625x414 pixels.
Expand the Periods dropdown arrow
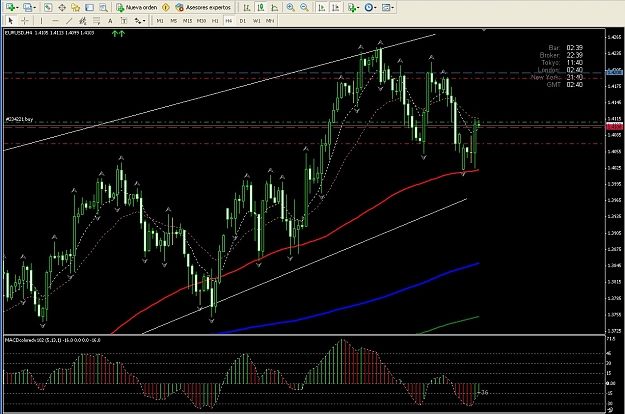[375, 8]
